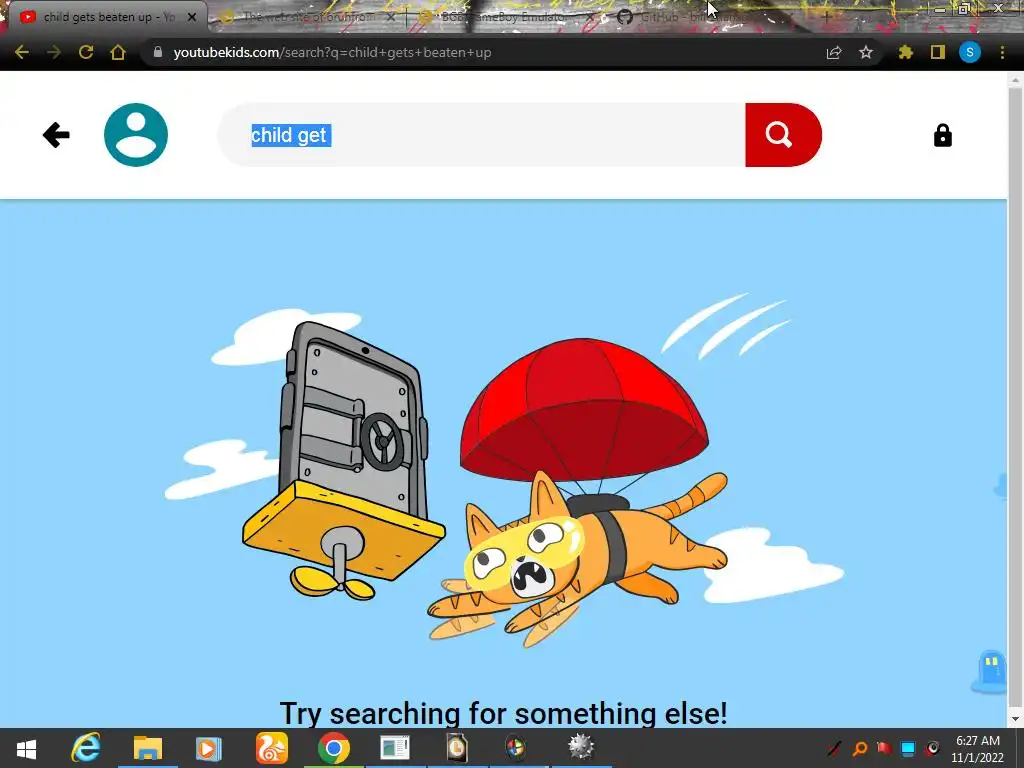
Task: Go back with the browser back arrow
Action: tap(22, 52)
